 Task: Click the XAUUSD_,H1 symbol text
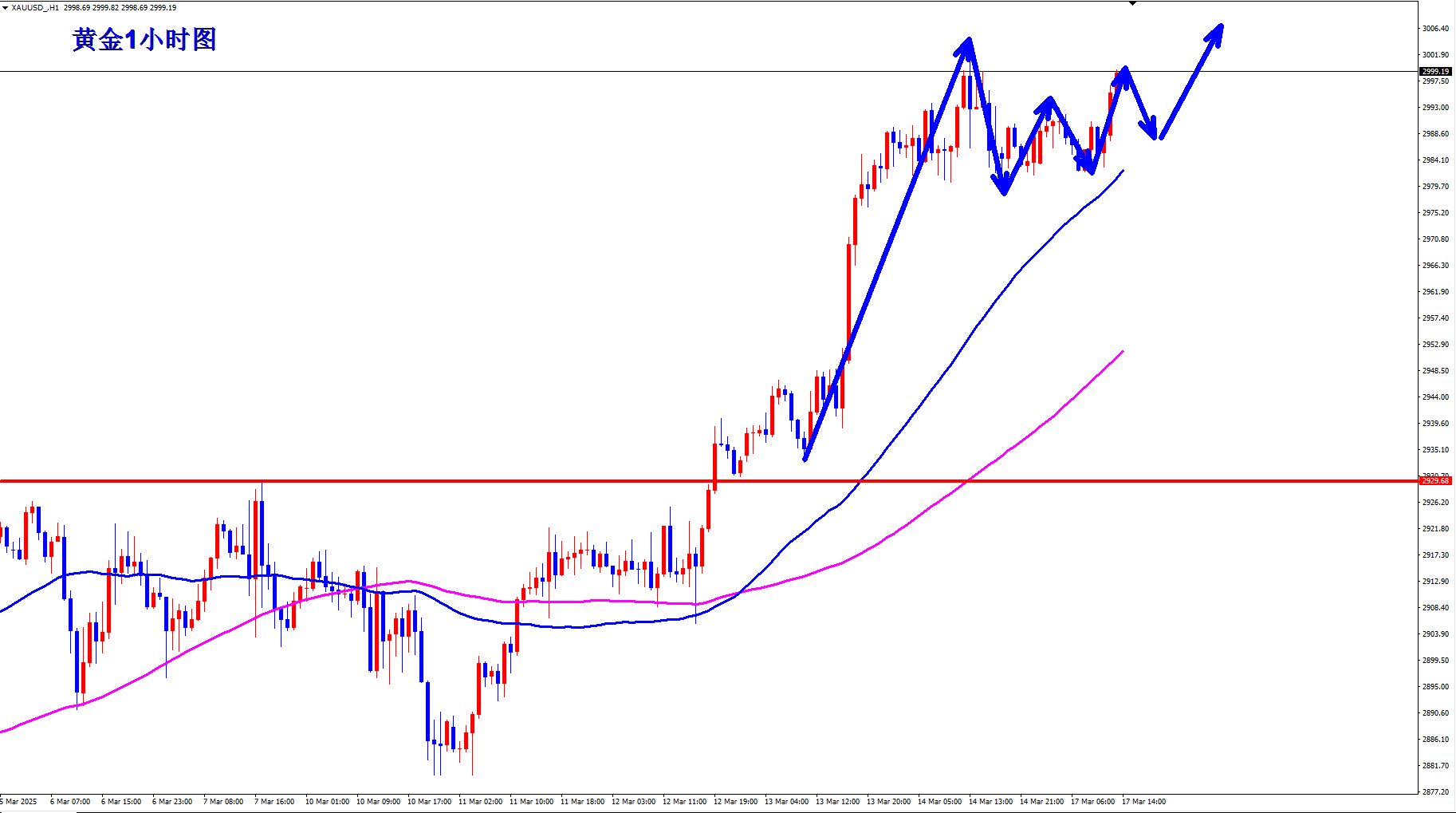[35, 7]
